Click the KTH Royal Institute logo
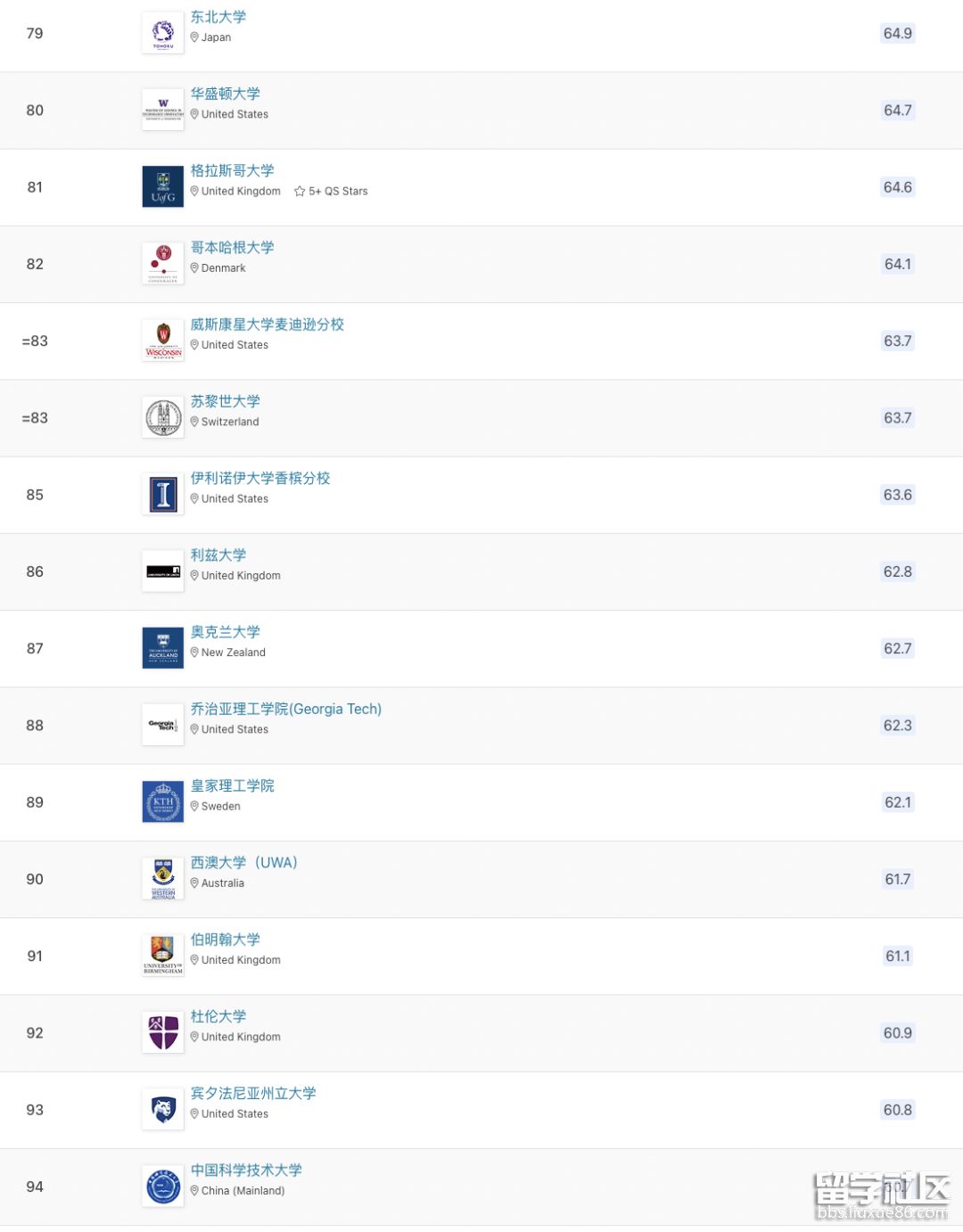This screenshot has height=1232, width=963. [163, 801]
